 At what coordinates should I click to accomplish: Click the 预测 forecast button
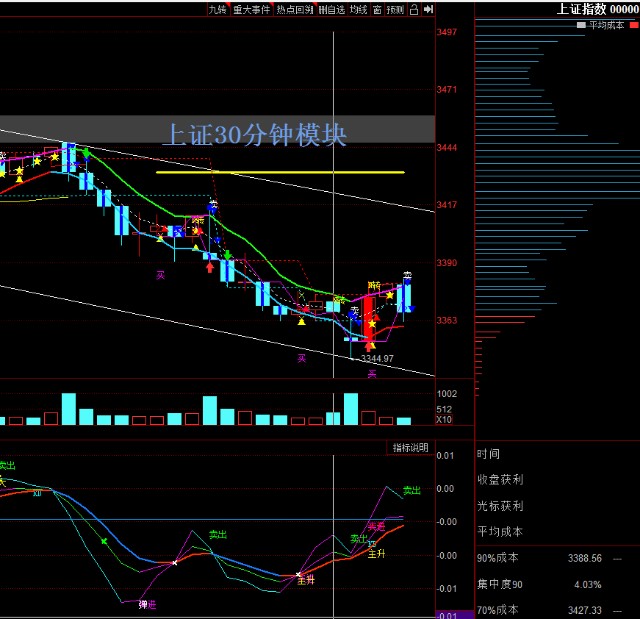coord(396,9)
